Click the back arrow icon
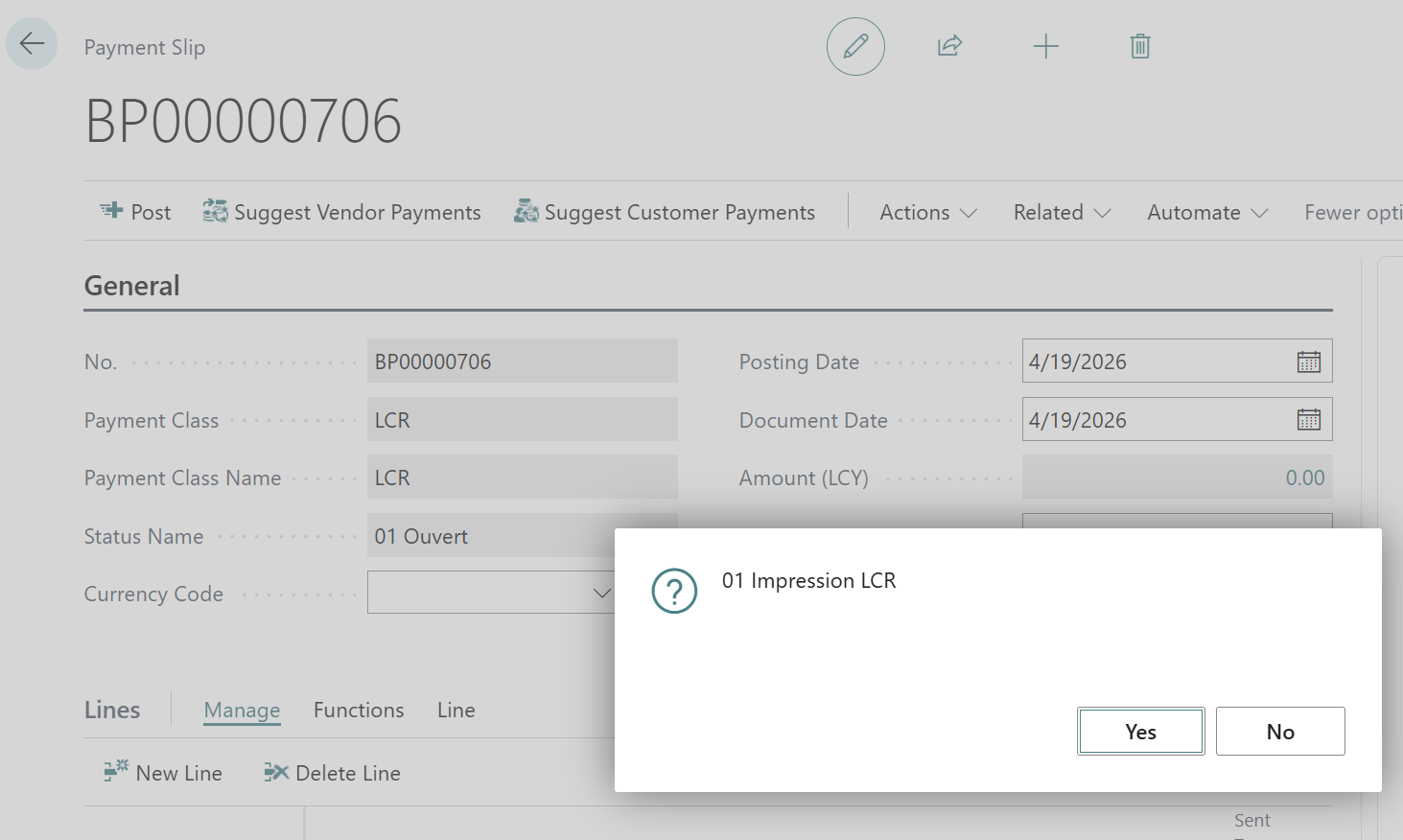Screen dimensions: 1403x840 [x=32, y=44]
